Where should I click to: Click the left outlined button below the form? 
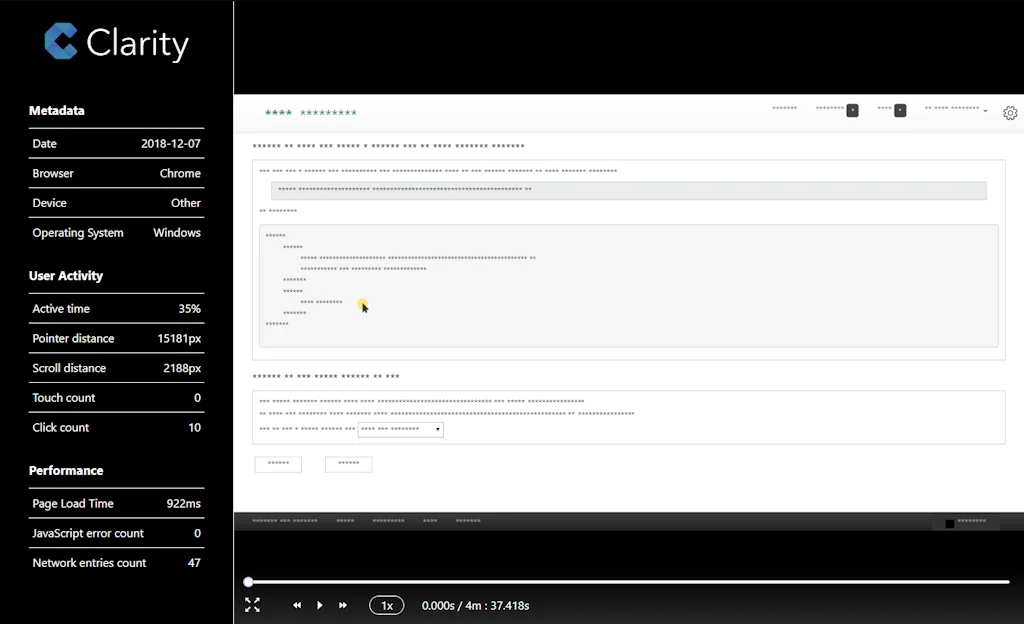pos(278,464)
